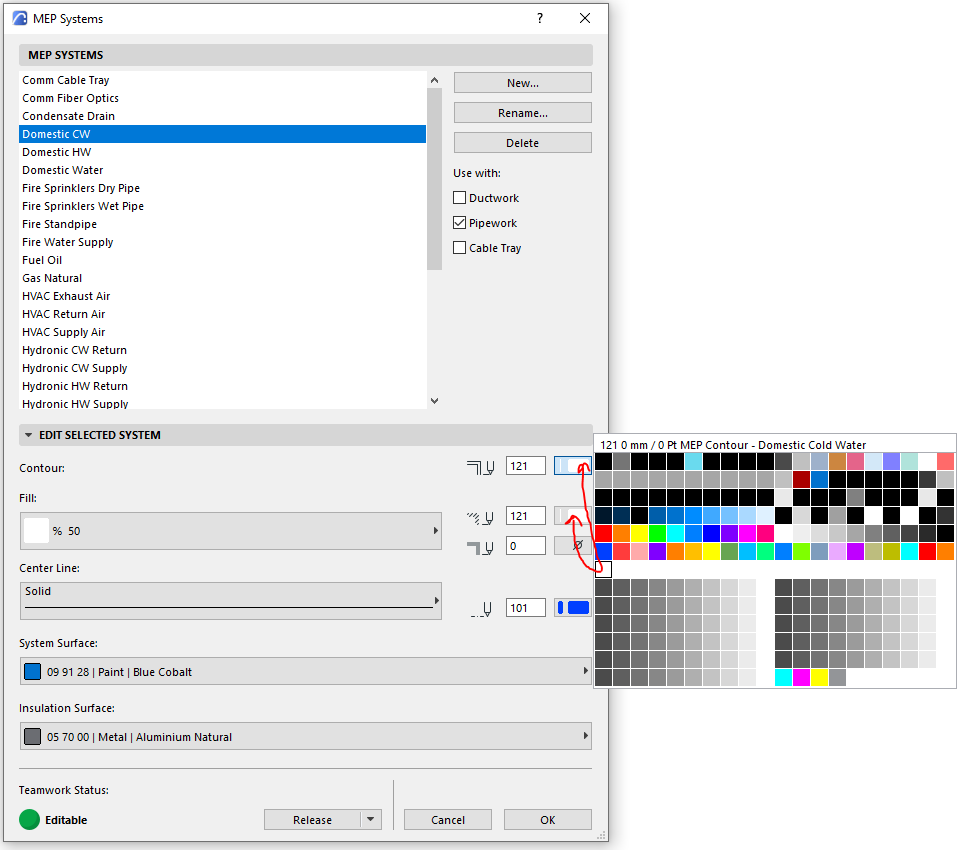Viewport: 962px width, 850px height.
Task: Cancel the MEP Systems dialog
Action: coord(448,819)
